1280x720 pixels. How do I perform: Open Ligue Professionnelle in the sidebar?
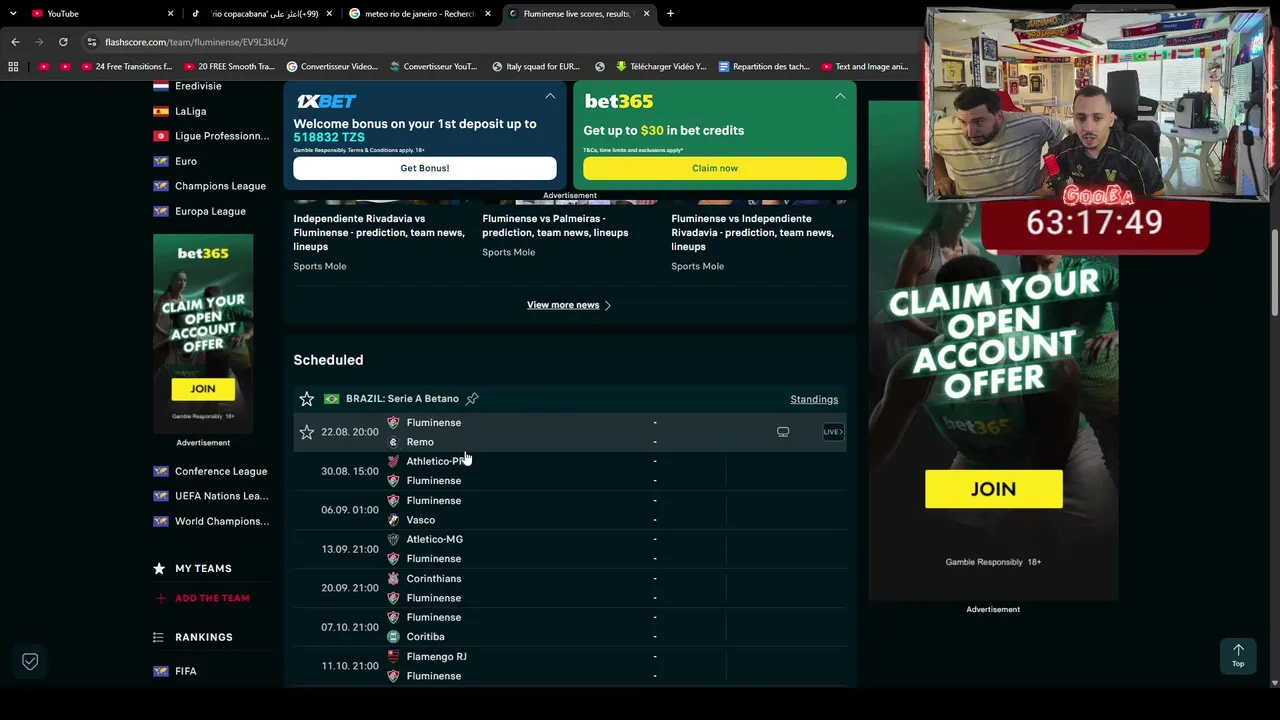(222, 136)
